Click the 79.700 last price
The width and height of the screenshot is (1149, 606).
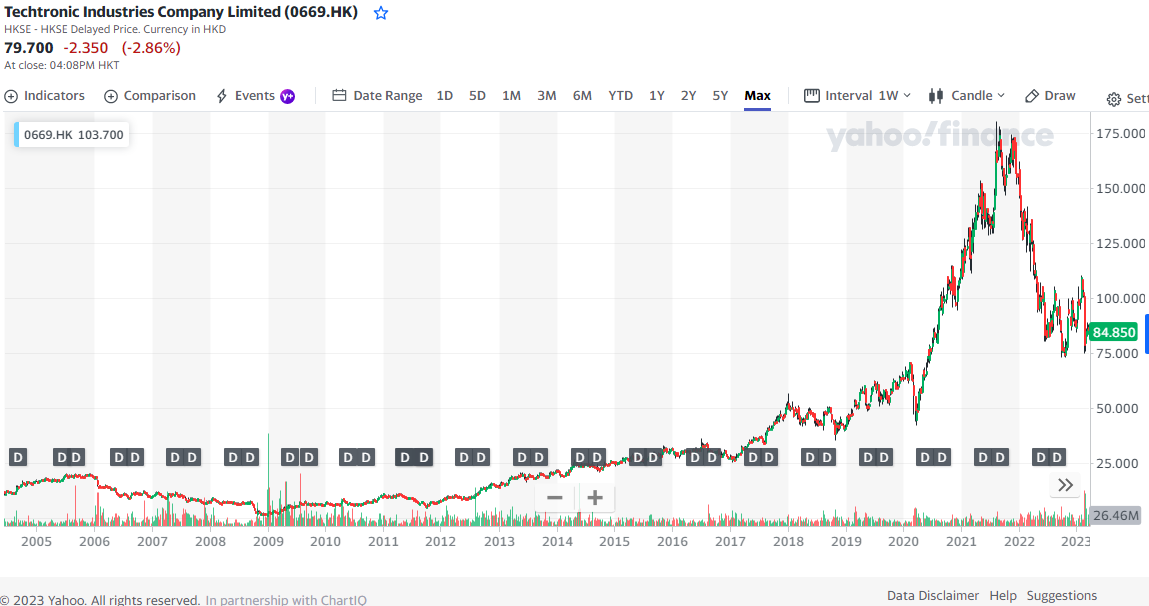tap(29, 48)
